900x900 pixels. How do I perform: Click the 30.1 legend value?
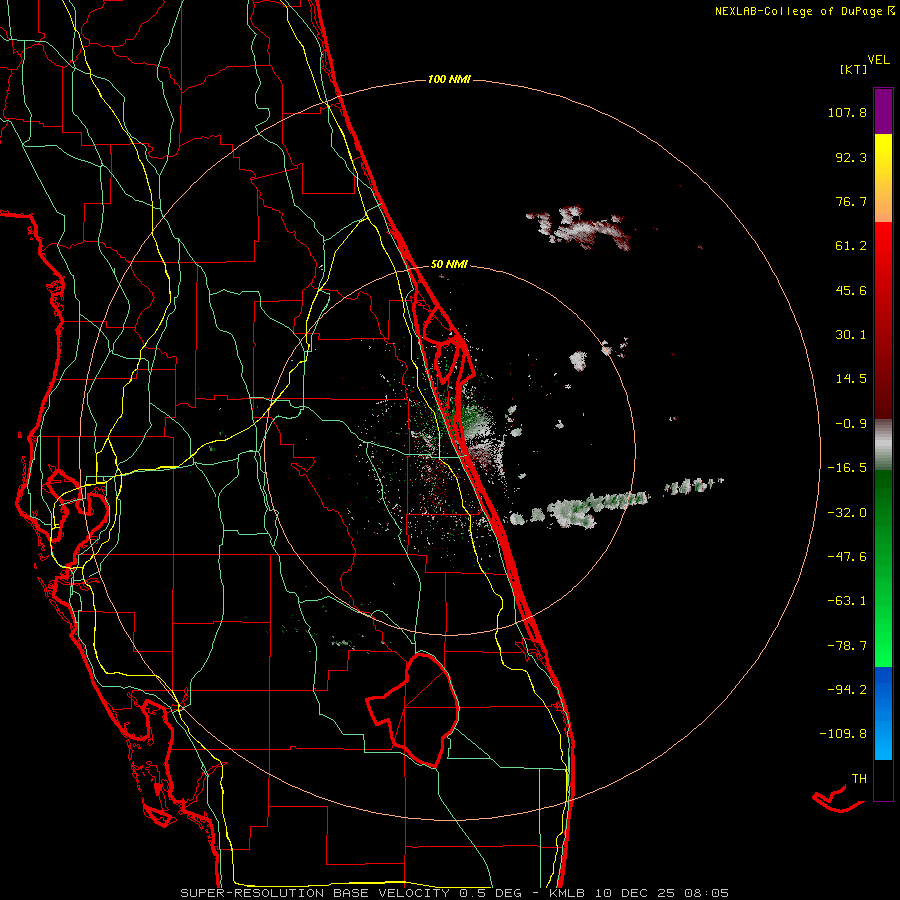coord(851,335)
